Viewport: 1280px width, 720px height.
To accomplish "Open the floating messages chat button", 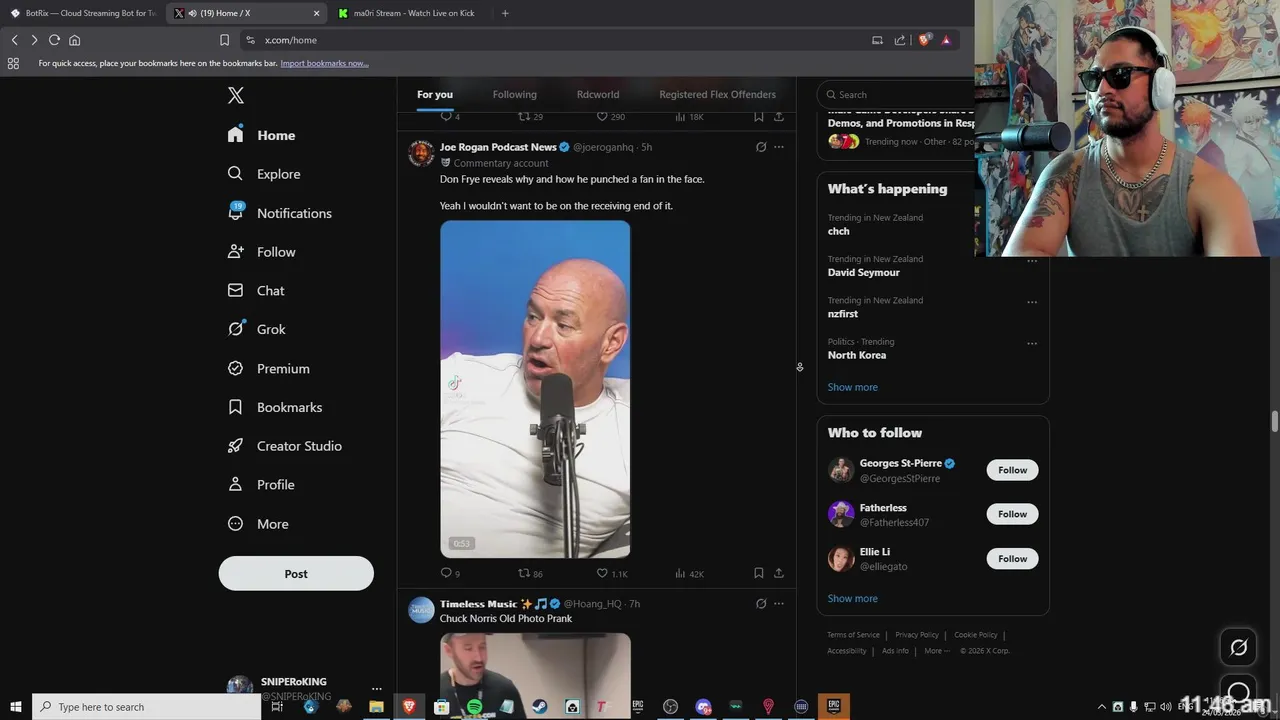I will [1238, 690].
